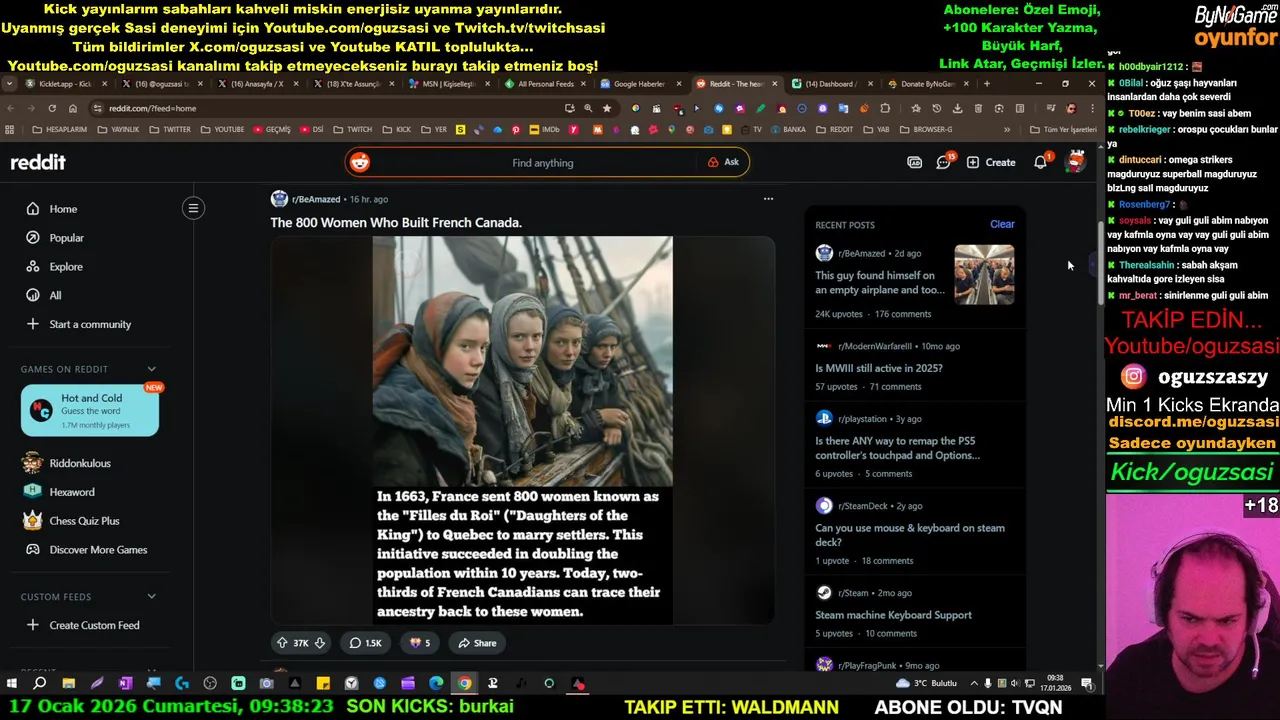1280x720 pixels.
Task: Show more bookmarks overflow chevron
Action: [x=1007, y=130]
